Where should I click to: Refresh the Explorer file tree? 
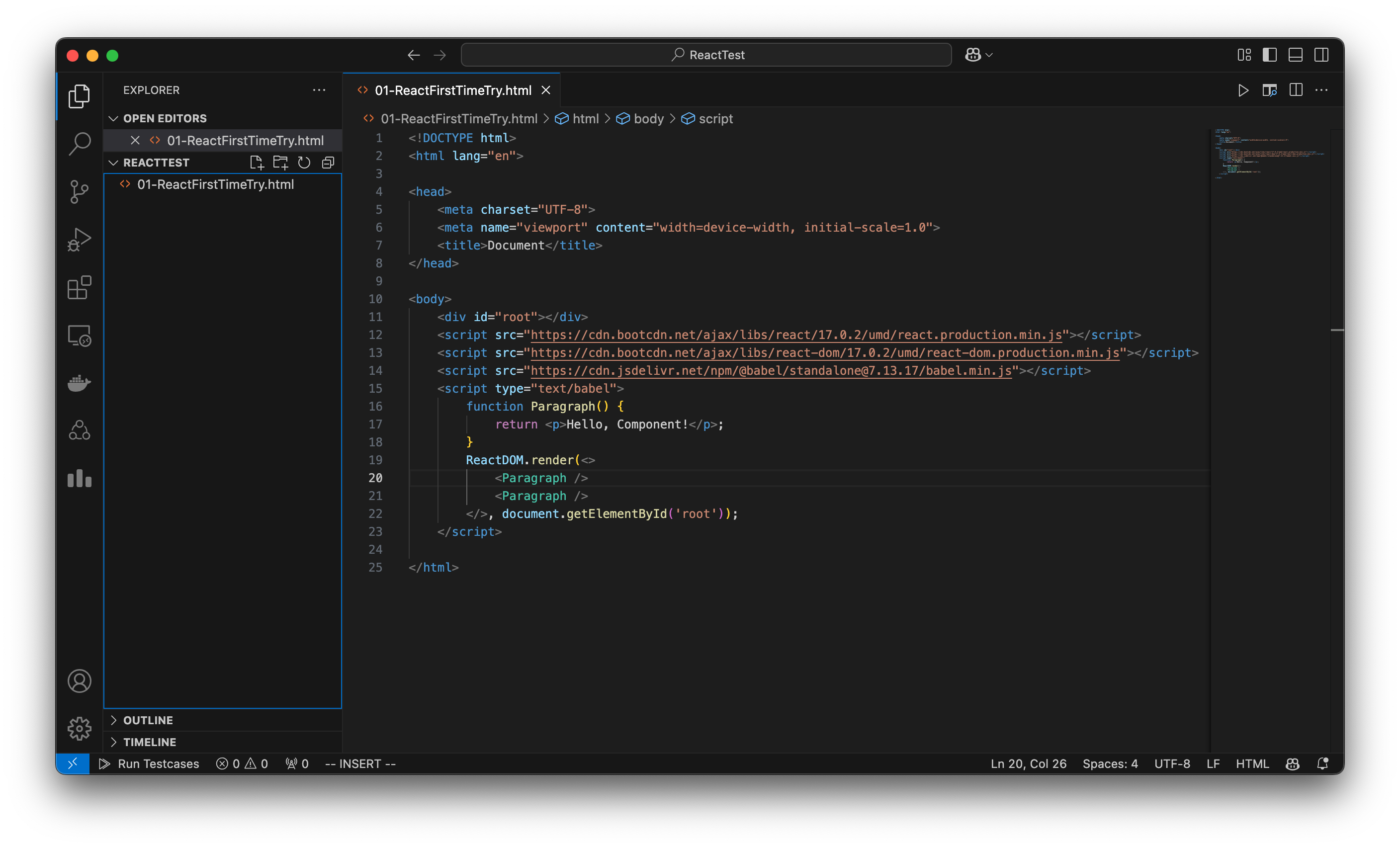click(x=303, y=163)
